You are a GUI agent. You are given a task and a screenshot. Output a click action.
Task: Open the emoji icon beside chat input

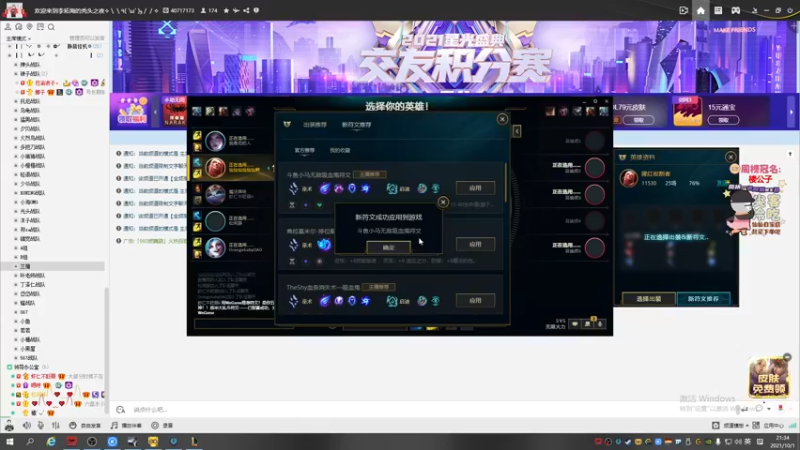120,409
